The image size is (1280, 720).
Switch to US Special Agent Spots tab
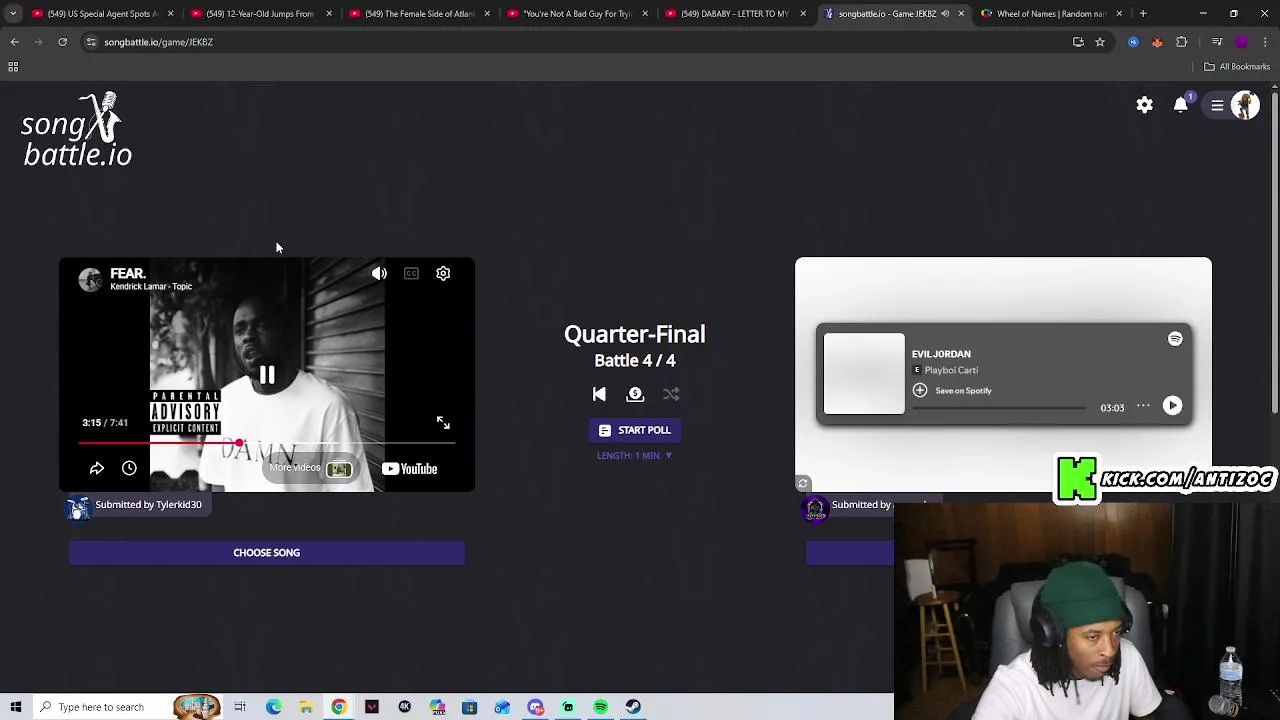[x=103, y=14]
